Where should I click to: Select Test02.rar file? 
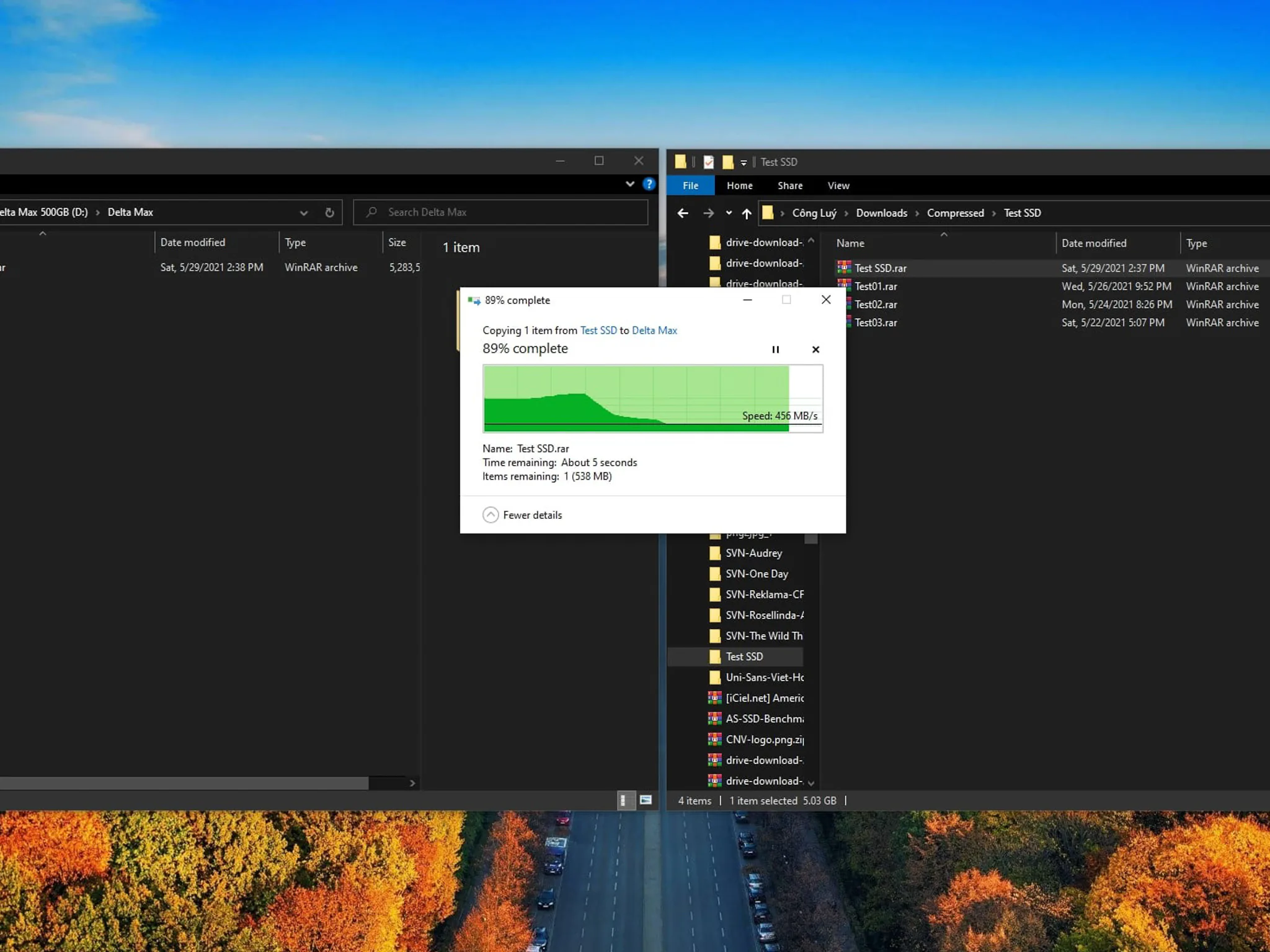[876, 304]
